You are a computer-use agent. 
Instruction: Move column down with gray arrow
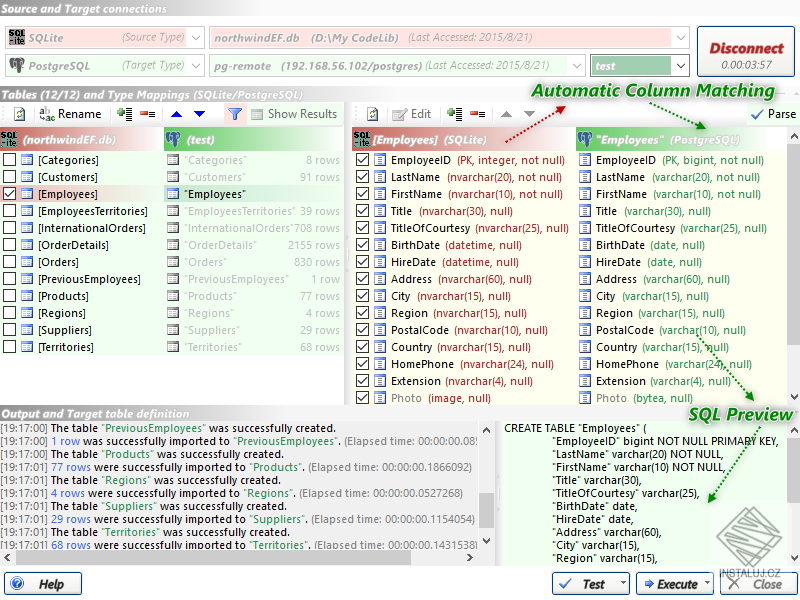point(529,114)
